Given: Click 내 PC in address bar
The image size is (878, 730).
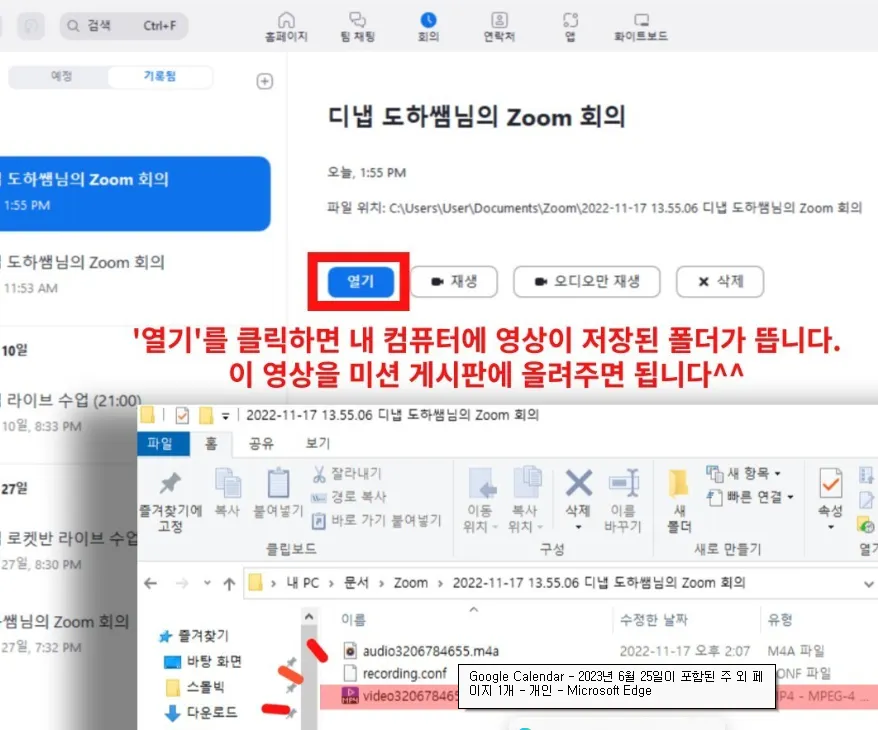Looking at the screenshot, I should [x=302, y=583].
